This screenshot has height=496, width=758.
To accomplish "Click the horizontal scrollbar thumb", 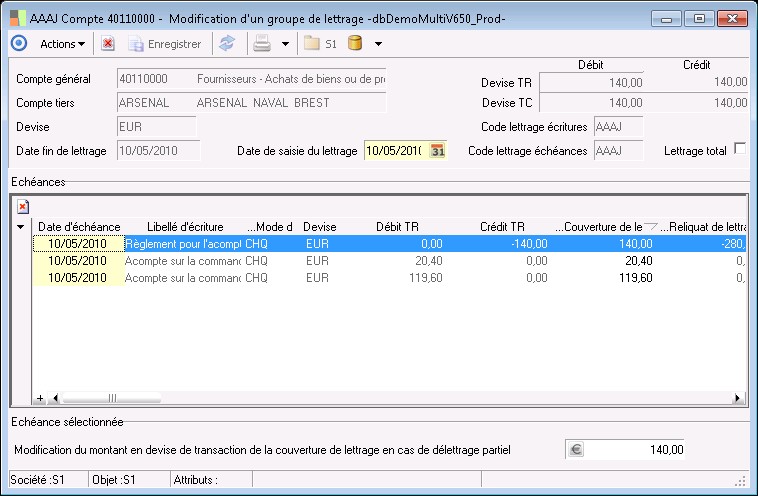I will pos(112,398).
